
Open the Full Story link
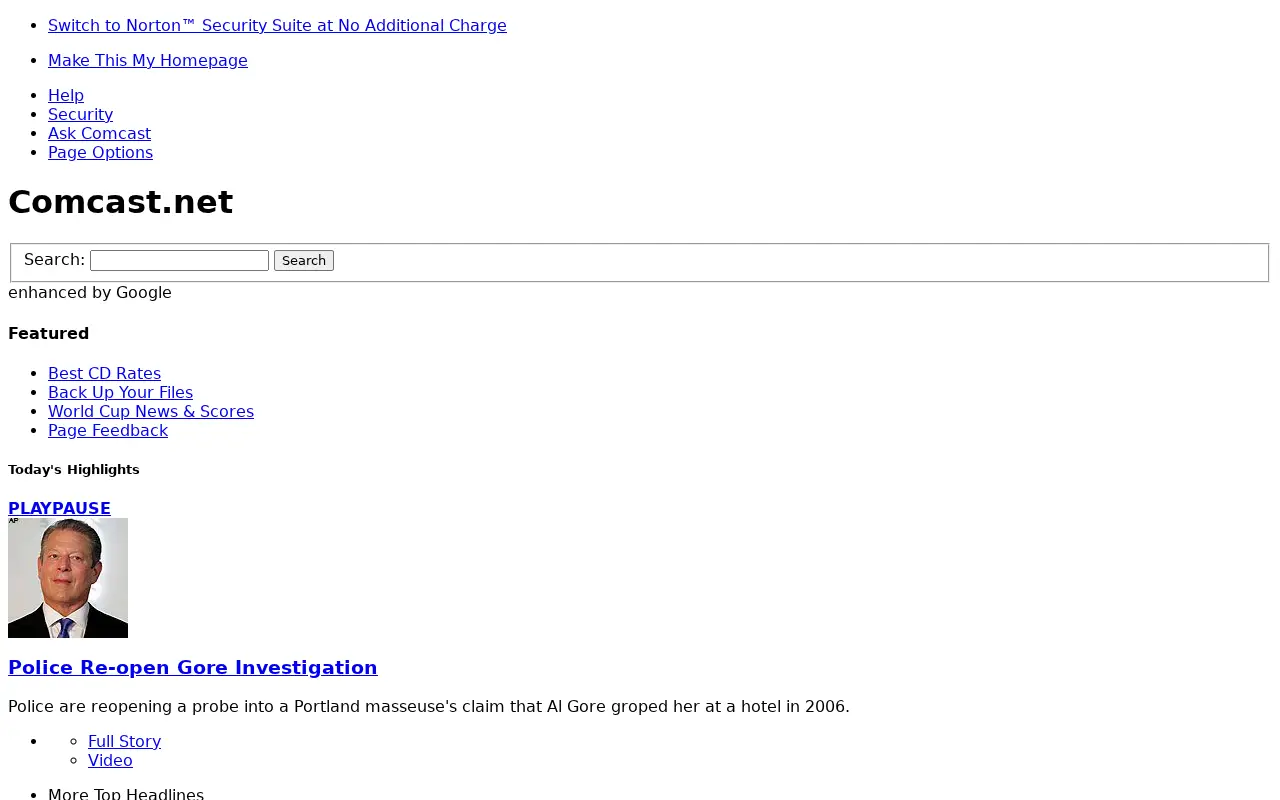pos(124,741)
